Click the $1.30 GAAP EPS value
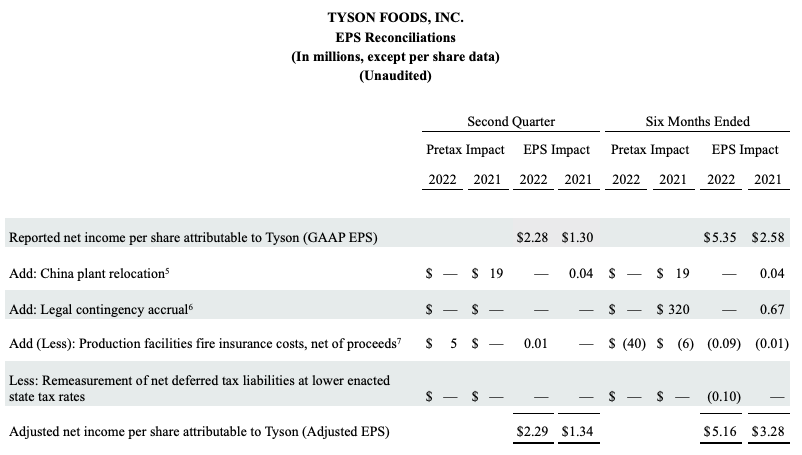The height and width of the screenshot is (455, 802). [575, 237]
